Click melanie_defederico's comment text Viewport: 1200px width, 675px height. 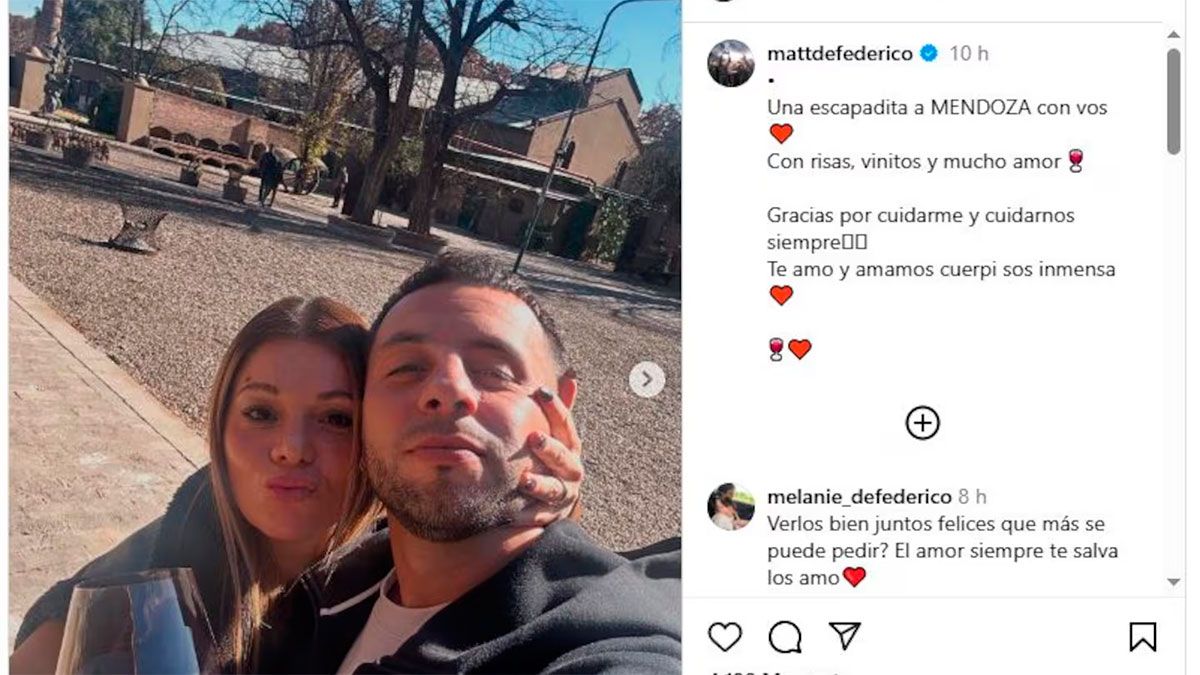coord(942,551)
